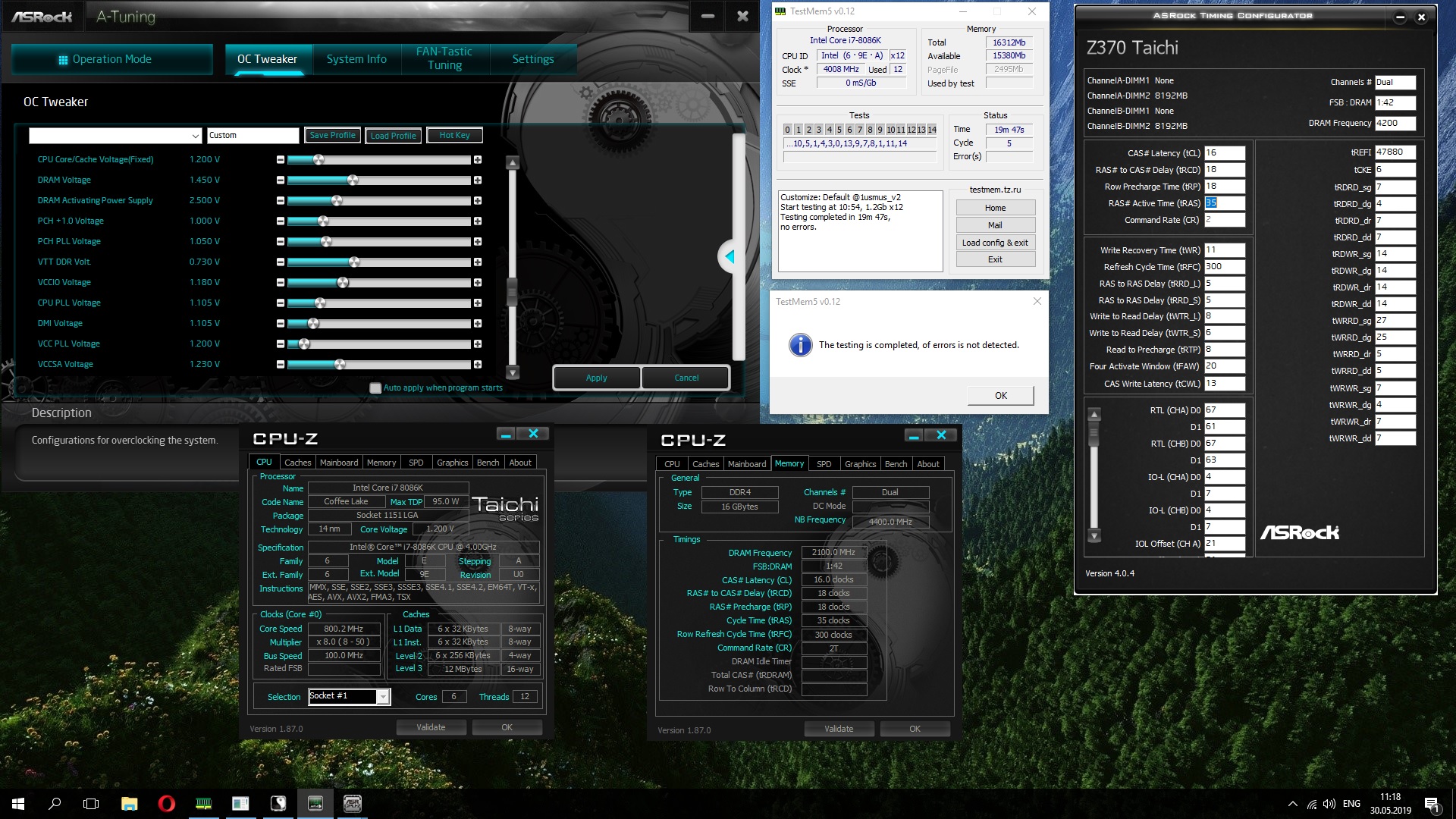1456x819 pixels.
Task: Click the blue collapse arrow on OC Tweaker
Action: pyautogui.click(x=730, y=257)
